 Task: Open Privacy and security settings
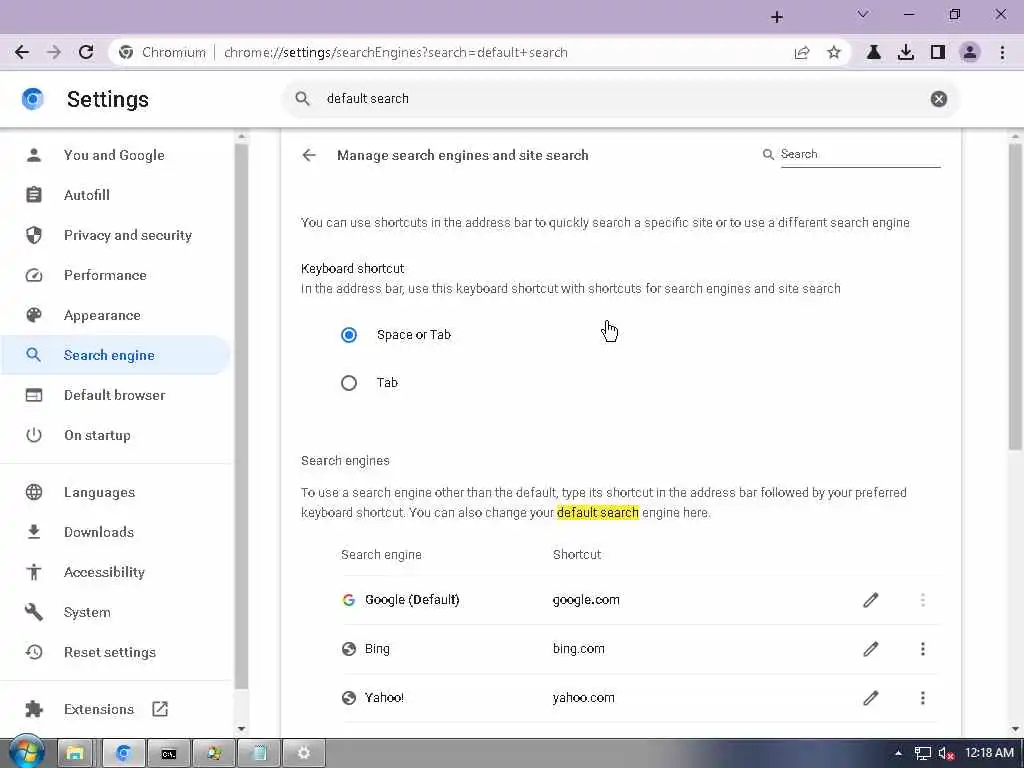pos(115,235)
